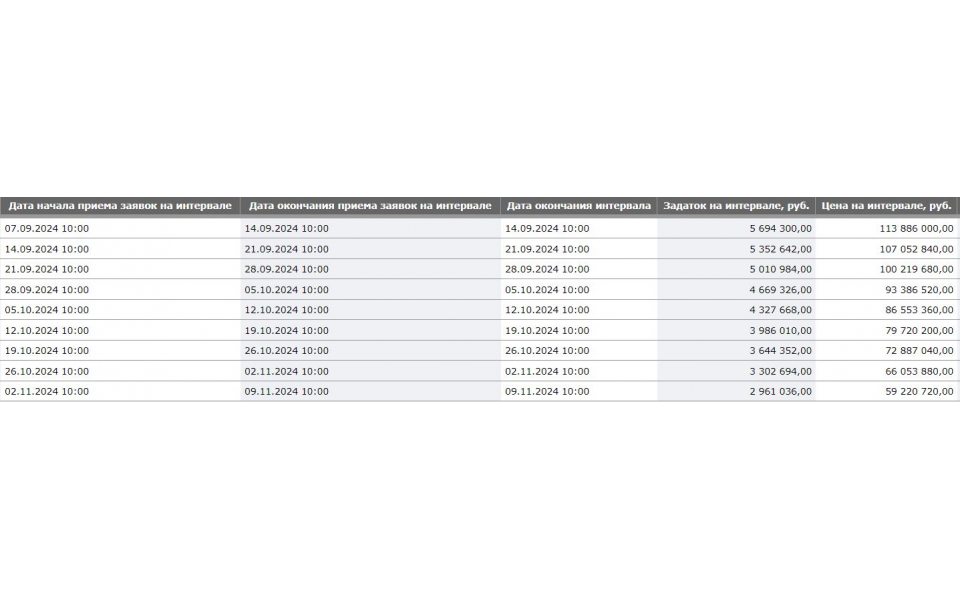960x600 pixels.
Task: Click the 'Дата начала приема заявок на интервале' header
Action: coord(120,206)
